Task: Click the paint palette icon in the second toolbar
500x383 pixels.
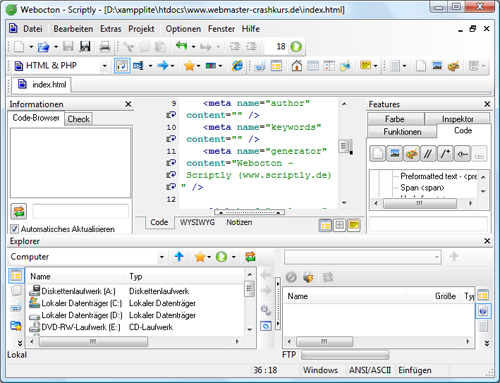Action: 453,66
